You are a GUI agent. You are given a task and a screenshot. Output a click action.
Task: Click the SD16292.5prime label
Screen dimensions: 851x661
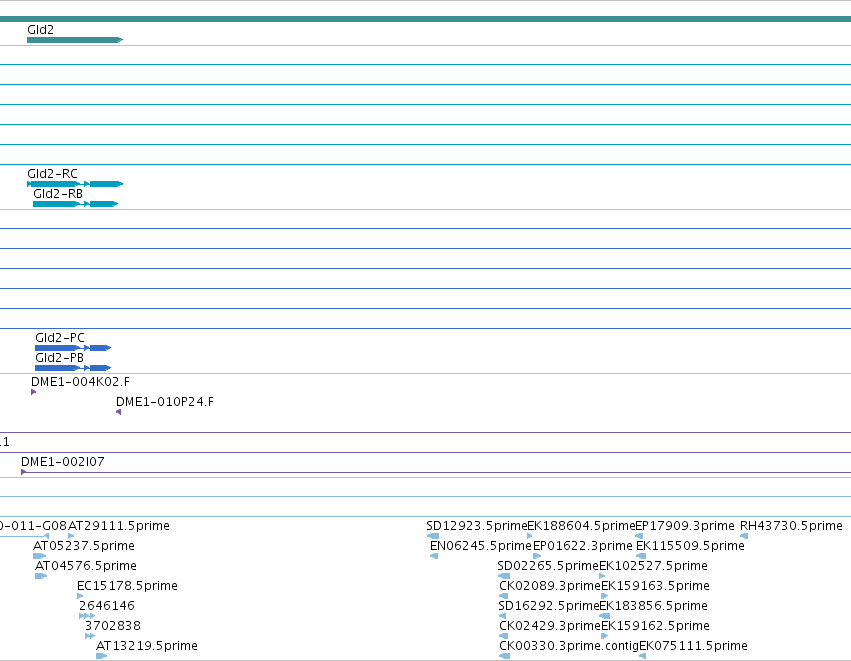(x=549, y=606)
